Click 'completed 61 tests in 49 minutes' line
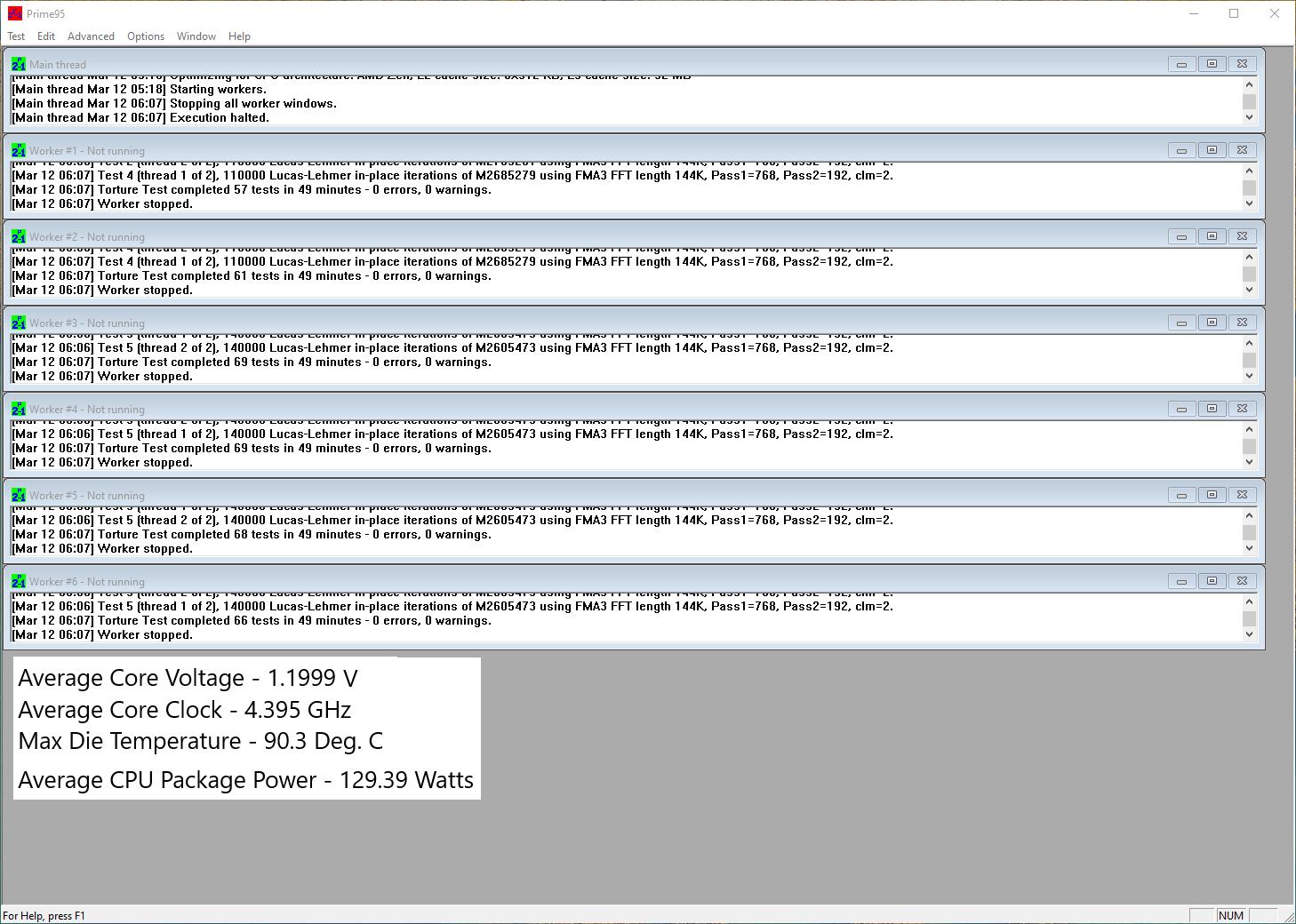The image size is (1296, 924). pos(252,275)
